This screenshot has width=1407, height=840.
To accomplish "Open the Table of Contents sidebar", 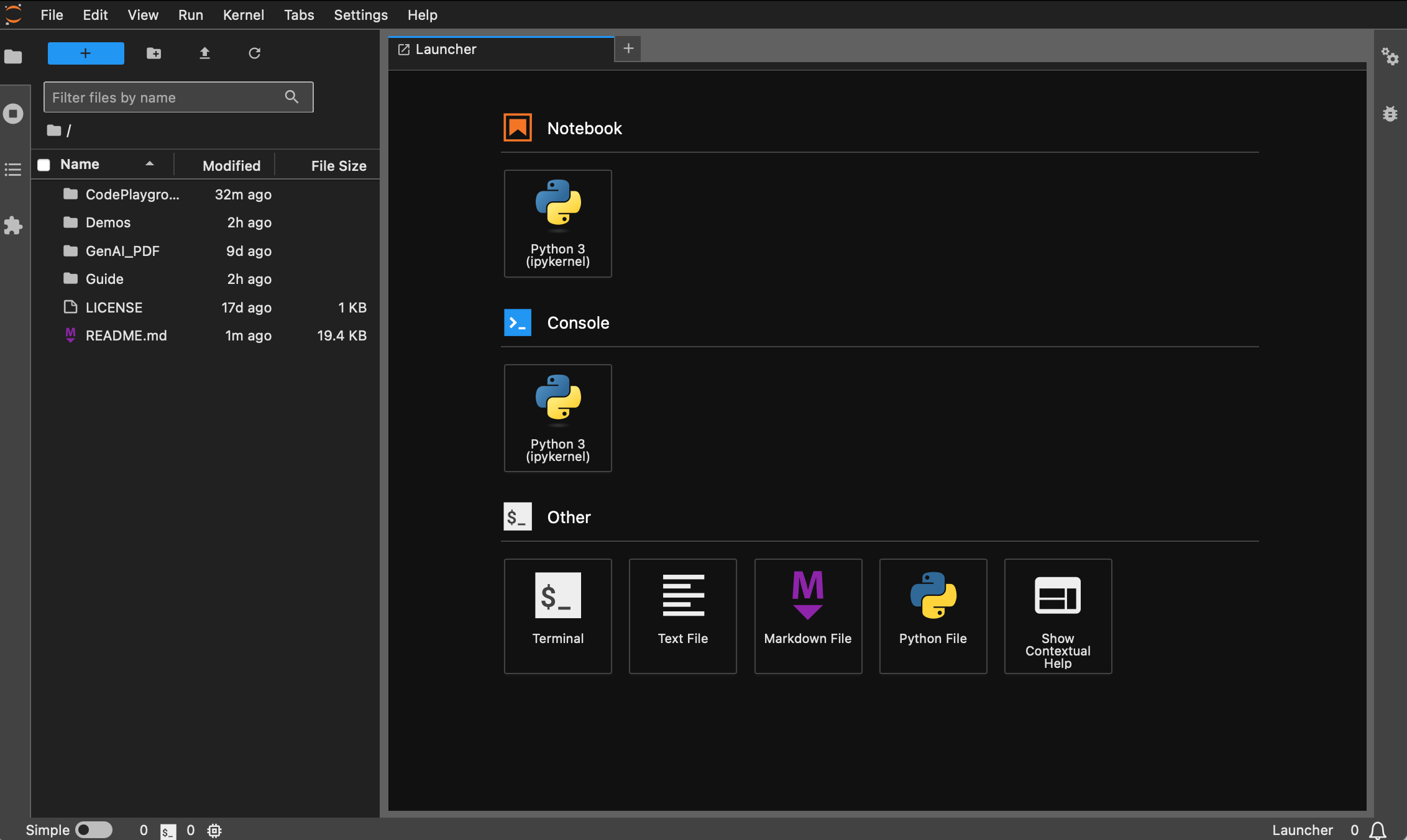I will click(13, 170).
